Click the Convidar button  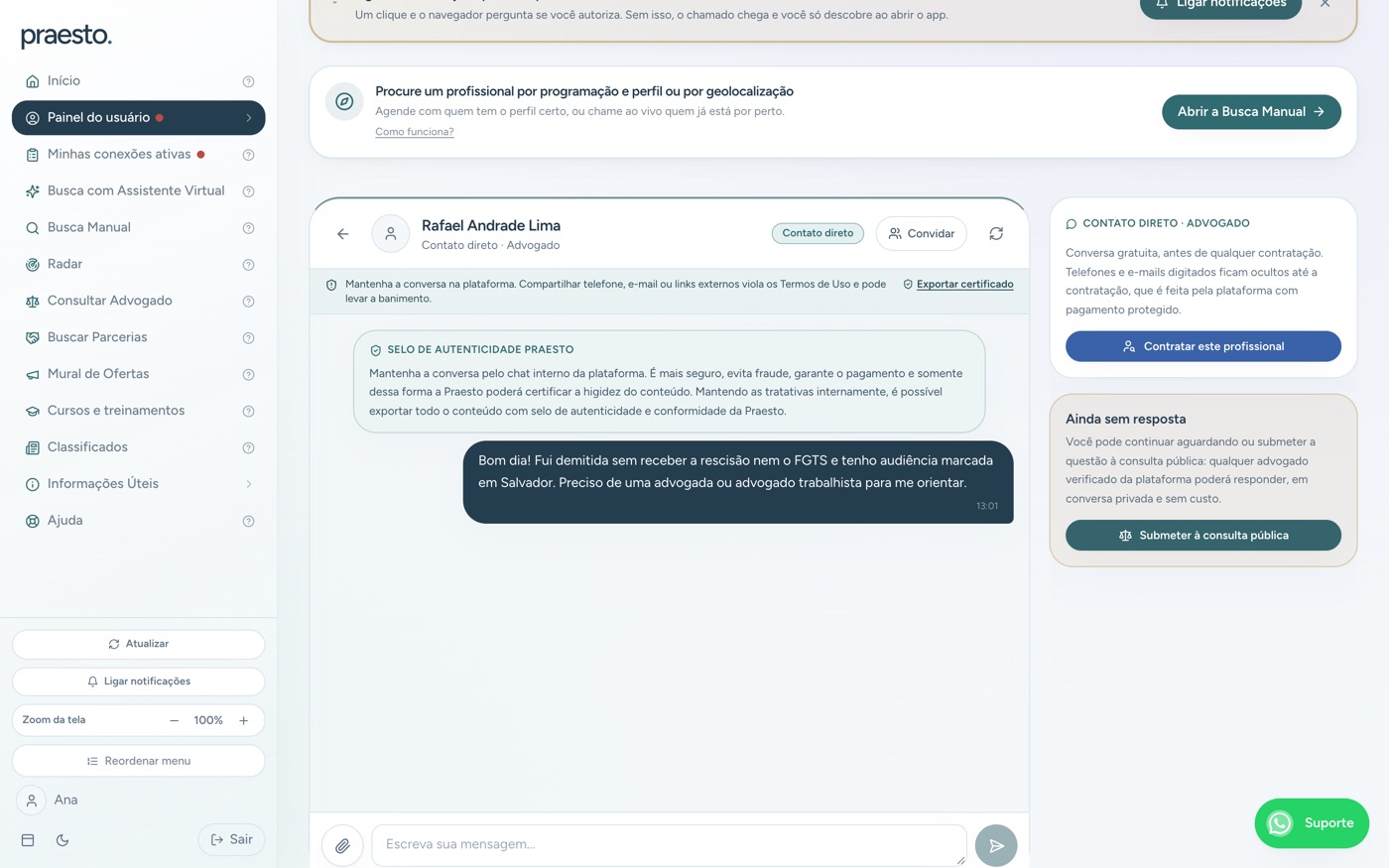922,234
